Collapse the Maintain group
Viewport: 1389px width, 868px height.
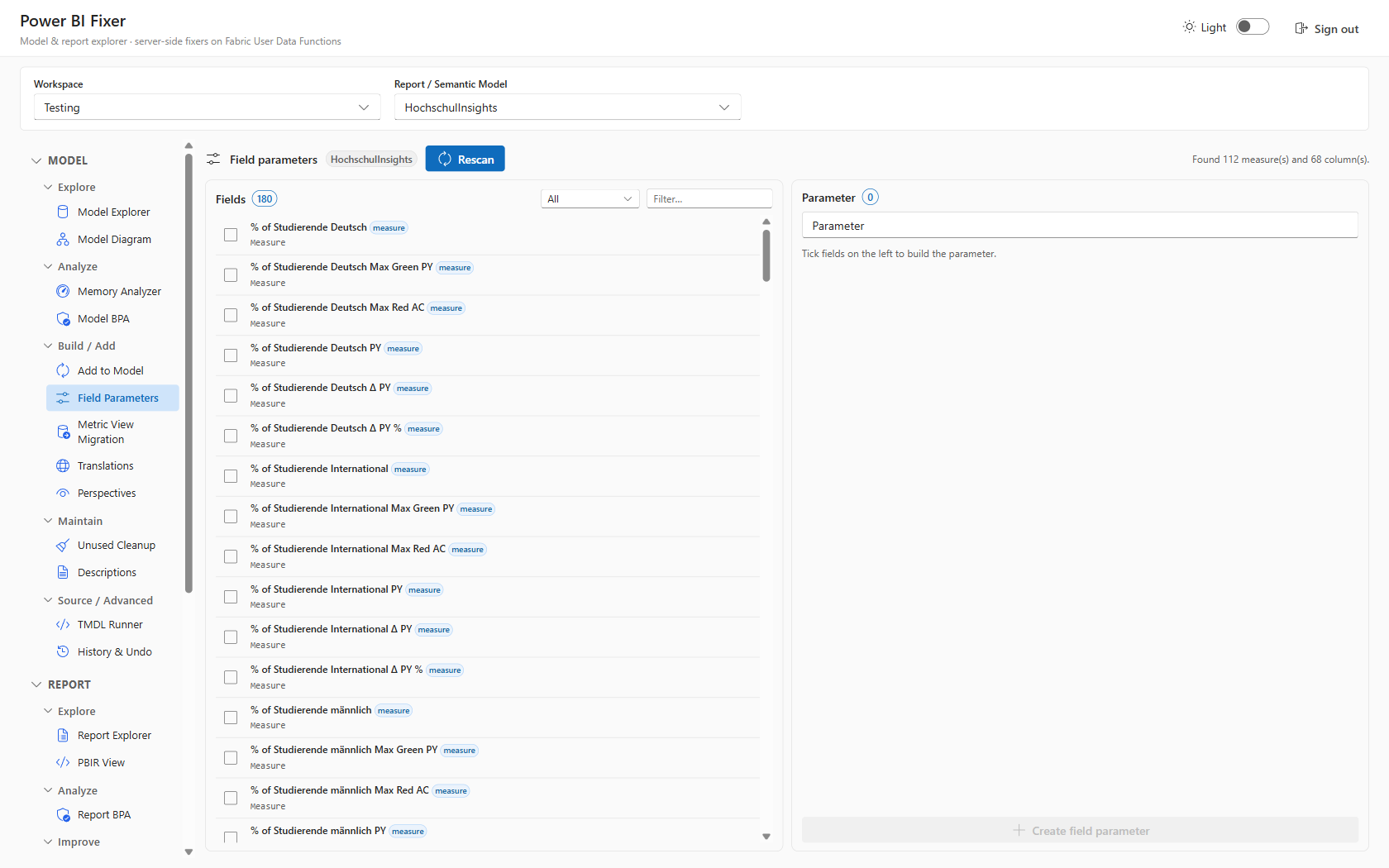click(x=48, y=521)
